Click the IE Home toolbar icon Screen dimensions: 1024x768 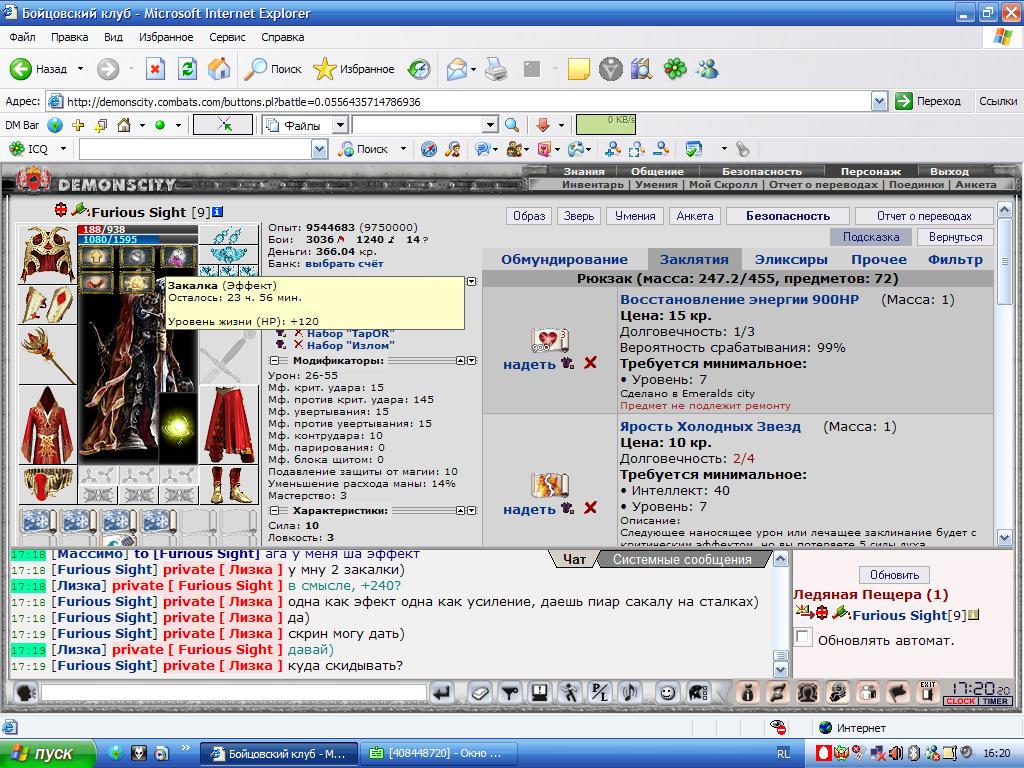pos(219,69)
